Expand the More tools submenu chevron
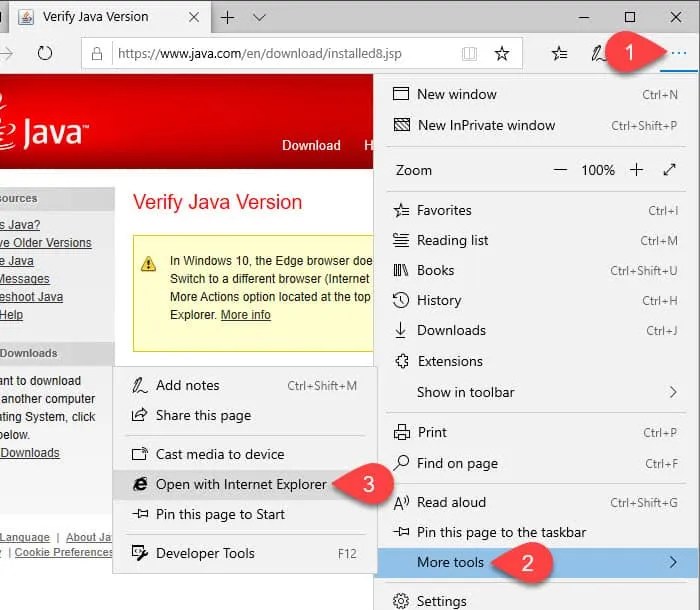 [x=673, y=562]
